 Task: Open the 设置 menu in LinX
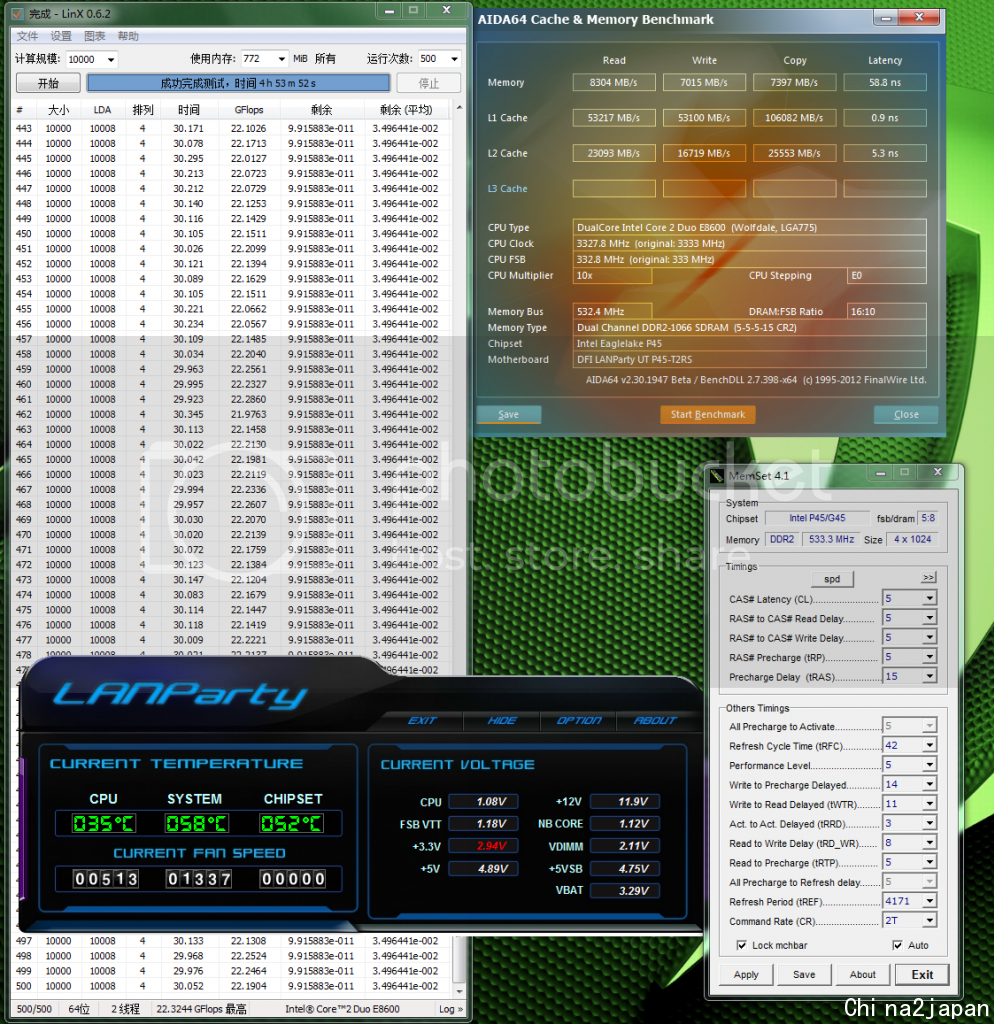[x=61, y=36]
